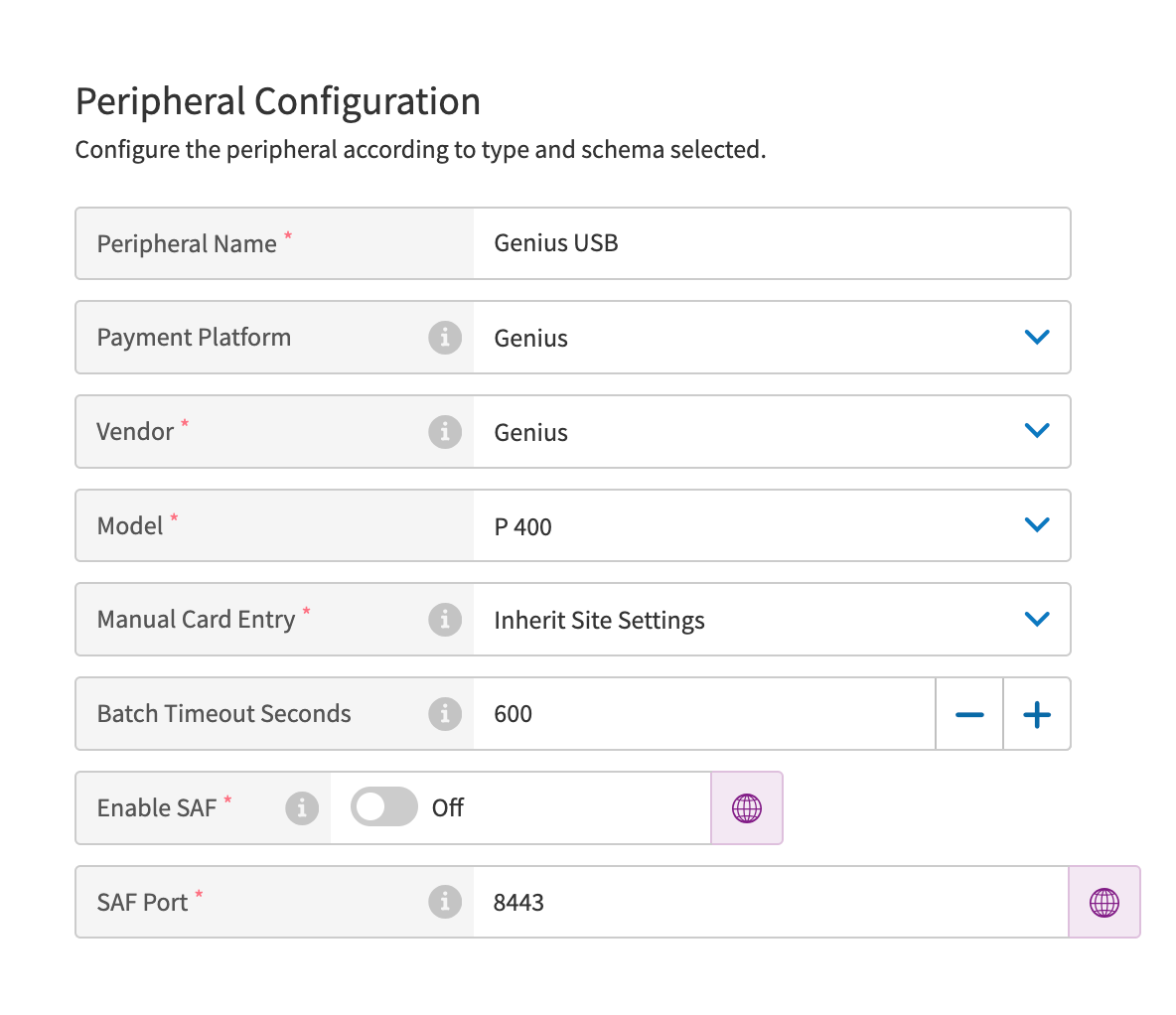Screen dimensions: 1176x1015
Task: Click the globe icon beside SAF Port
Action: [x=1104, y=902]
